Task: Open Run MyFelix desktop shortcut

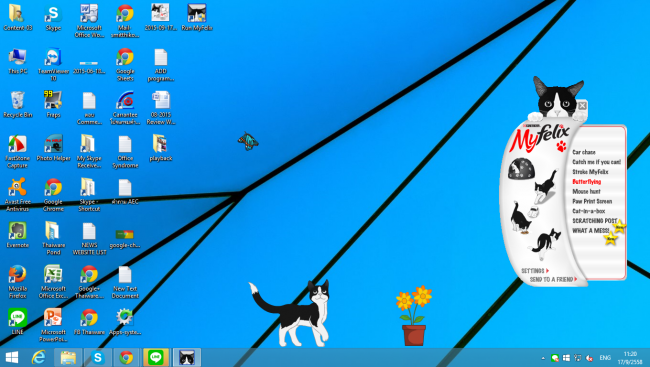Action: click(196, 18)
